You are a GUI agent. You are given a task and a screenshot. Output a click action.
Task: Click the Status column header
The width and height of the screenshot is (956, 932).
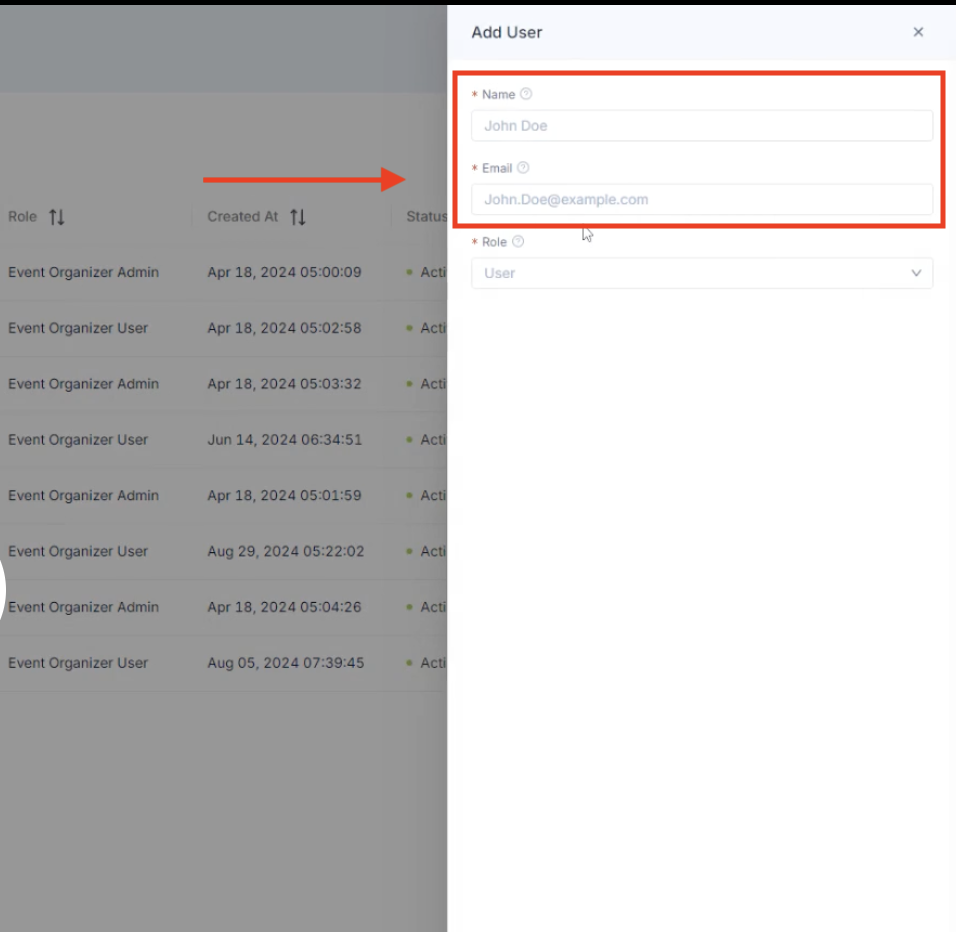pos(426,217)
